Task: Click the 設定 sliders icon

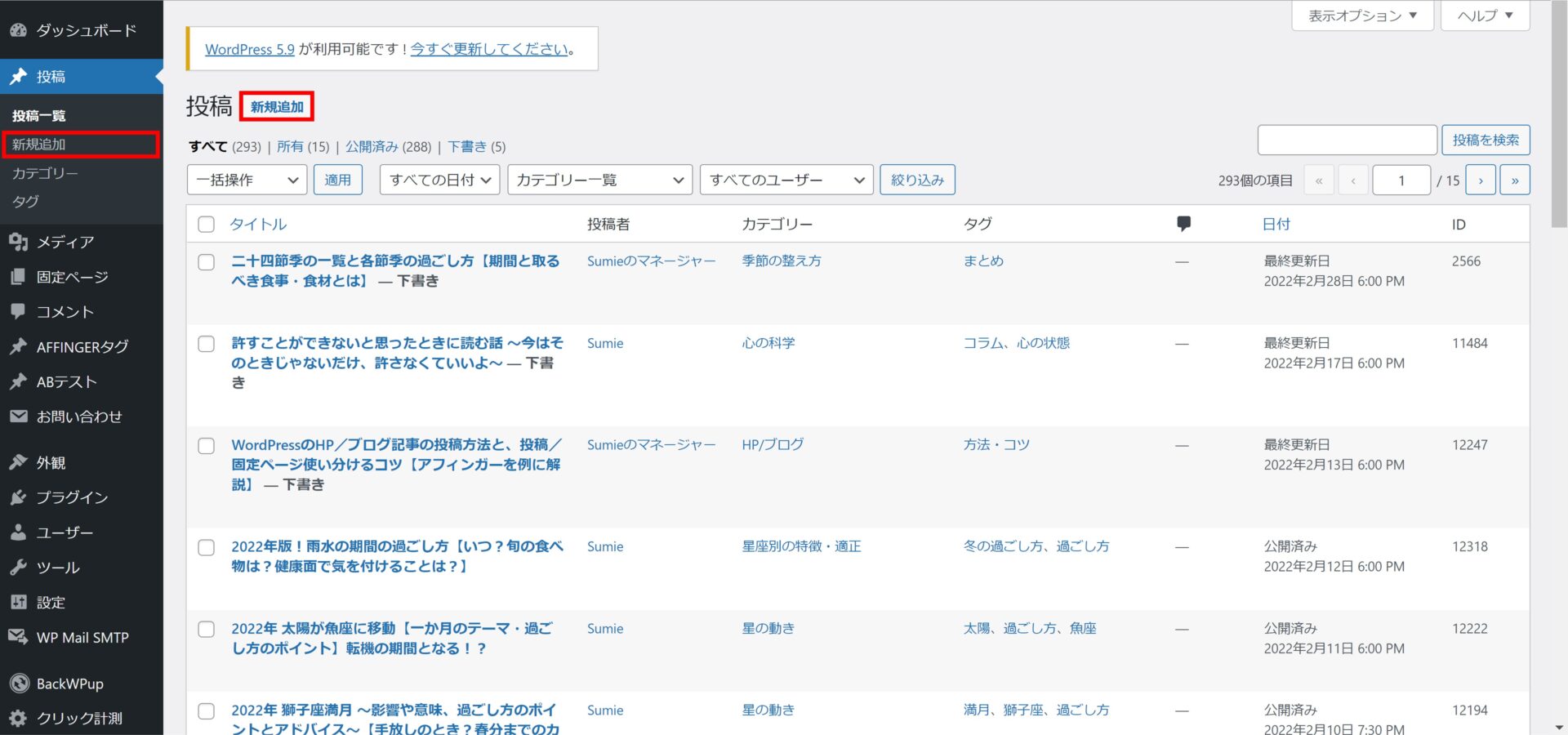Action: pos(18,602)
